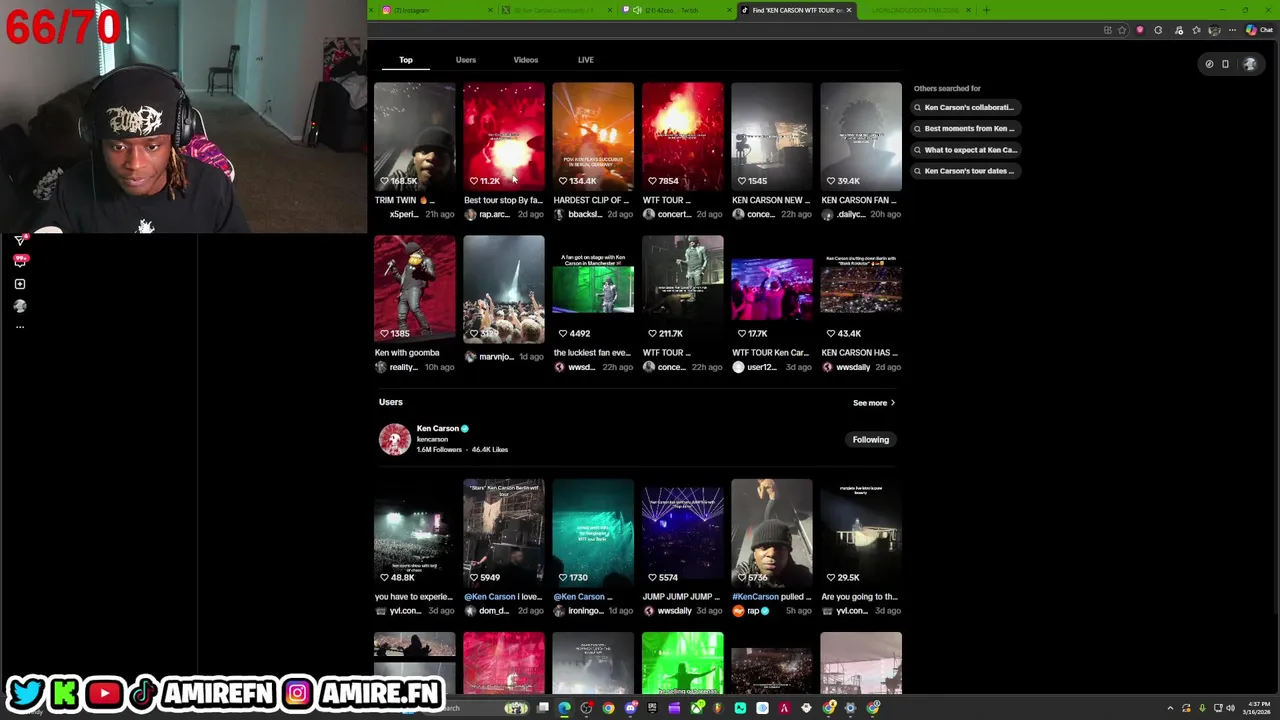Open '@Ken Carson I love...' video thumbnail

click(x=504, y=533)
